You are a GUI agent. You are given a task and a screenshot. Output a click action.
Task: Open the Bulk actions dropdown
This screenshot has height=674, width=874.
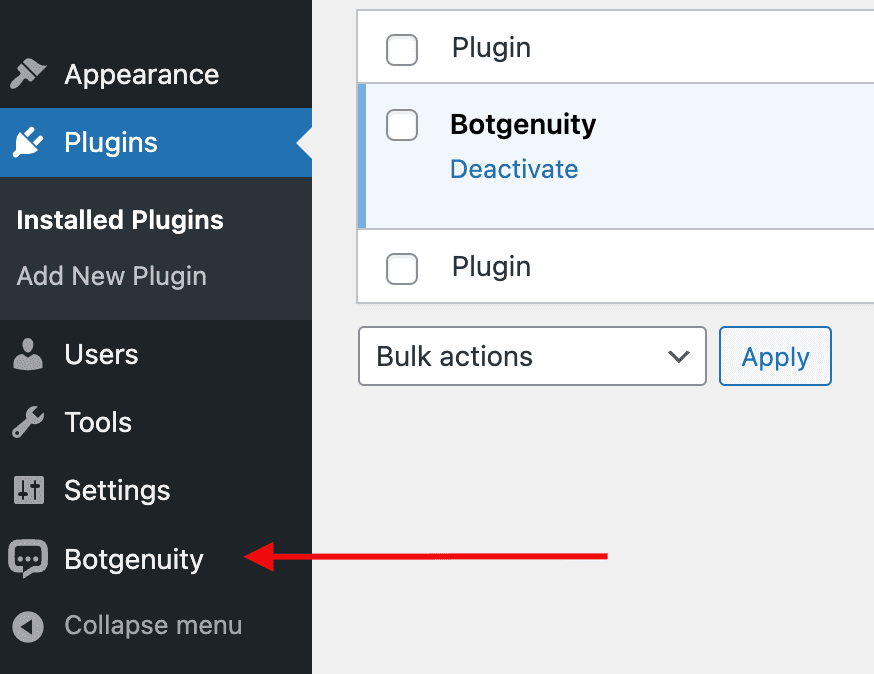(532, 356)
